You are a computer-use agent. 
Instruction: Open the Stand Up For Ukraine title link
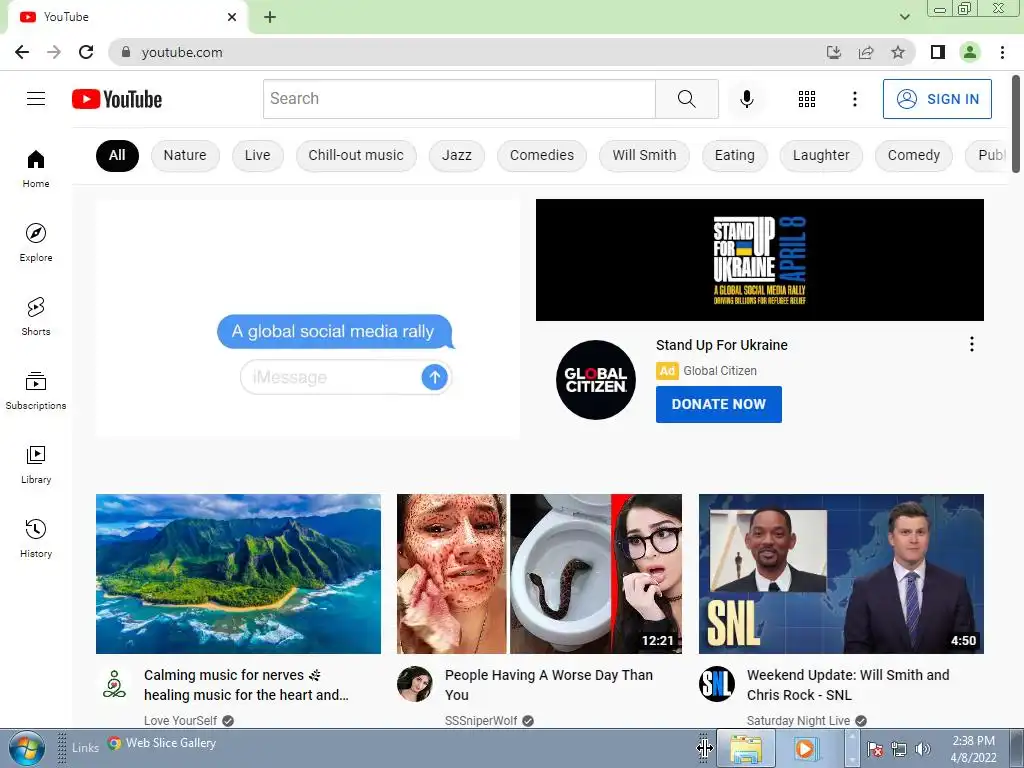pos(722,345)
